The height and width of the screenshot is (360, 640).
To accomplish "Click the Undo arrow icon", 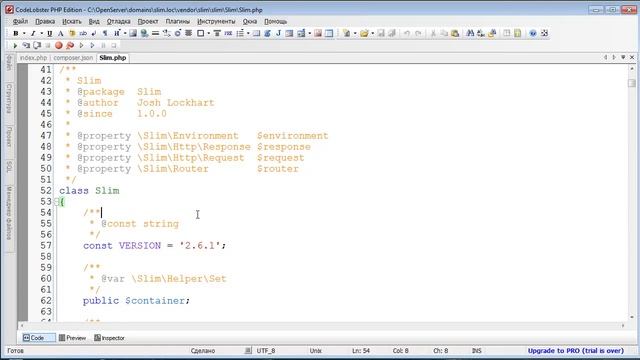I will point(407,33).
